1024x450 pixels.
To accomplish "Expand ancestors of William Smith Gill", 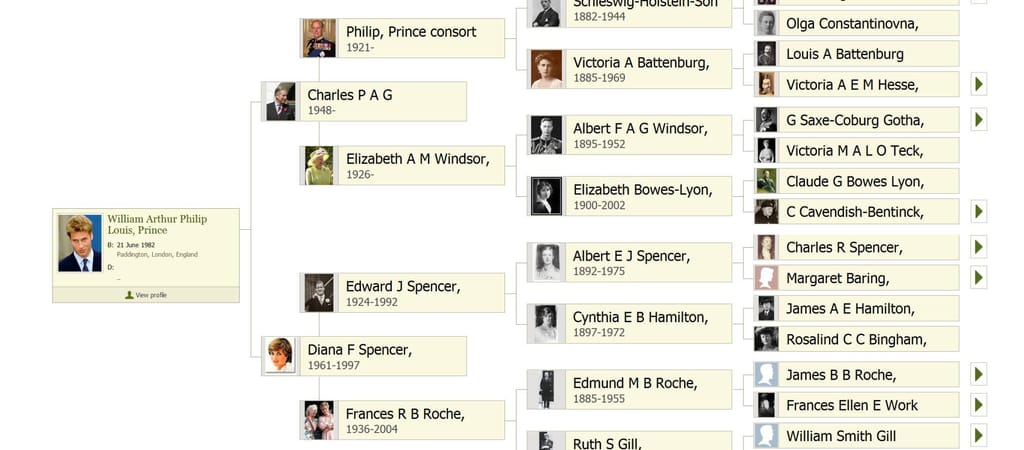I will pos(979,436).
